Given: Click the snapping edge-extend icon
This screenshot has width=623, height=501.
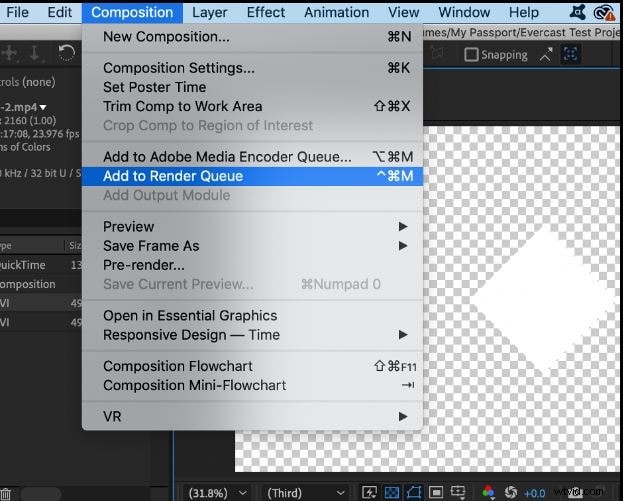Looking at the screenshot, I should 546,54.
